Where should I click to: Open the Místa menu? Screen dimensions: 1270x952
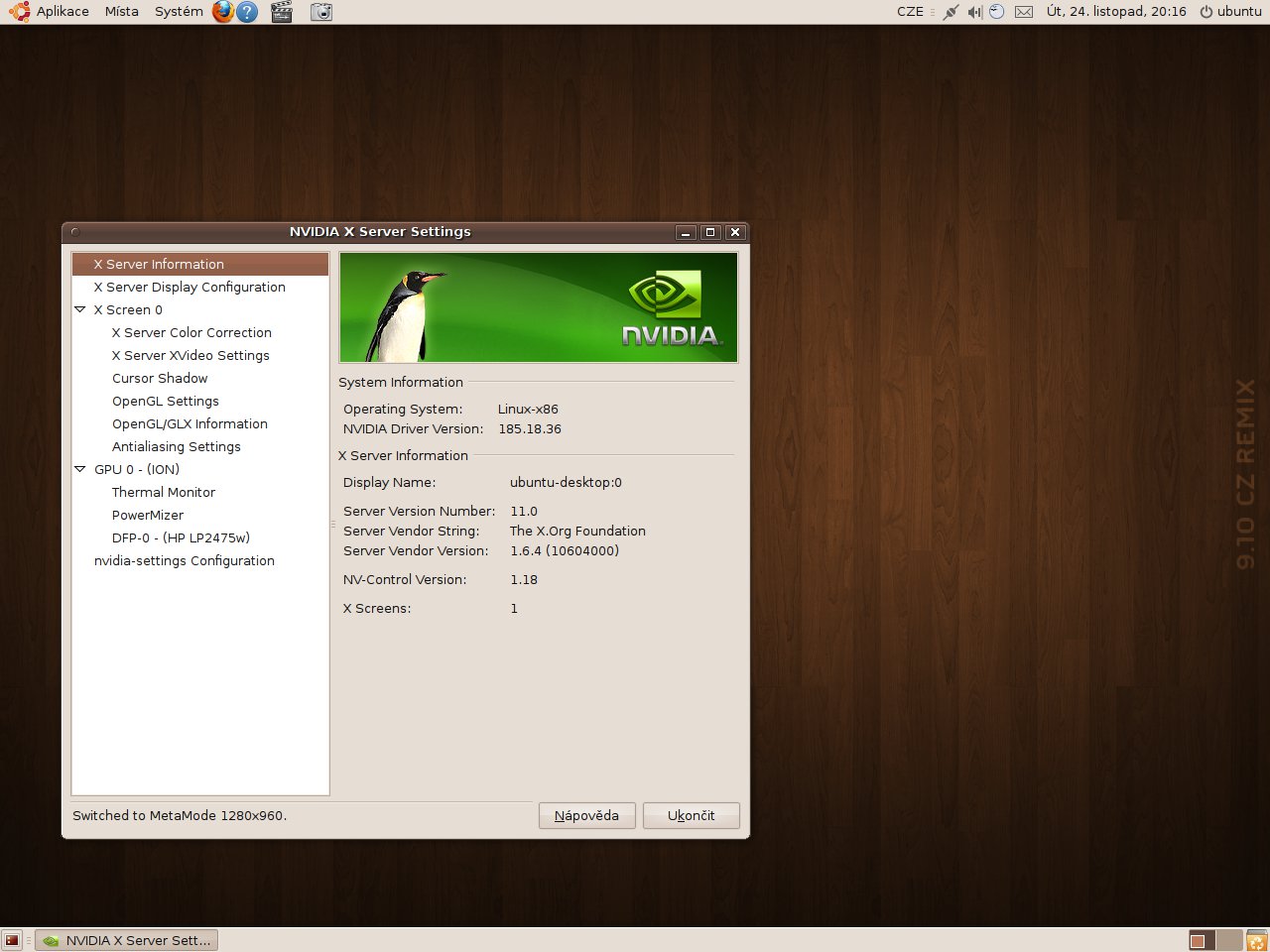point(122,12)
